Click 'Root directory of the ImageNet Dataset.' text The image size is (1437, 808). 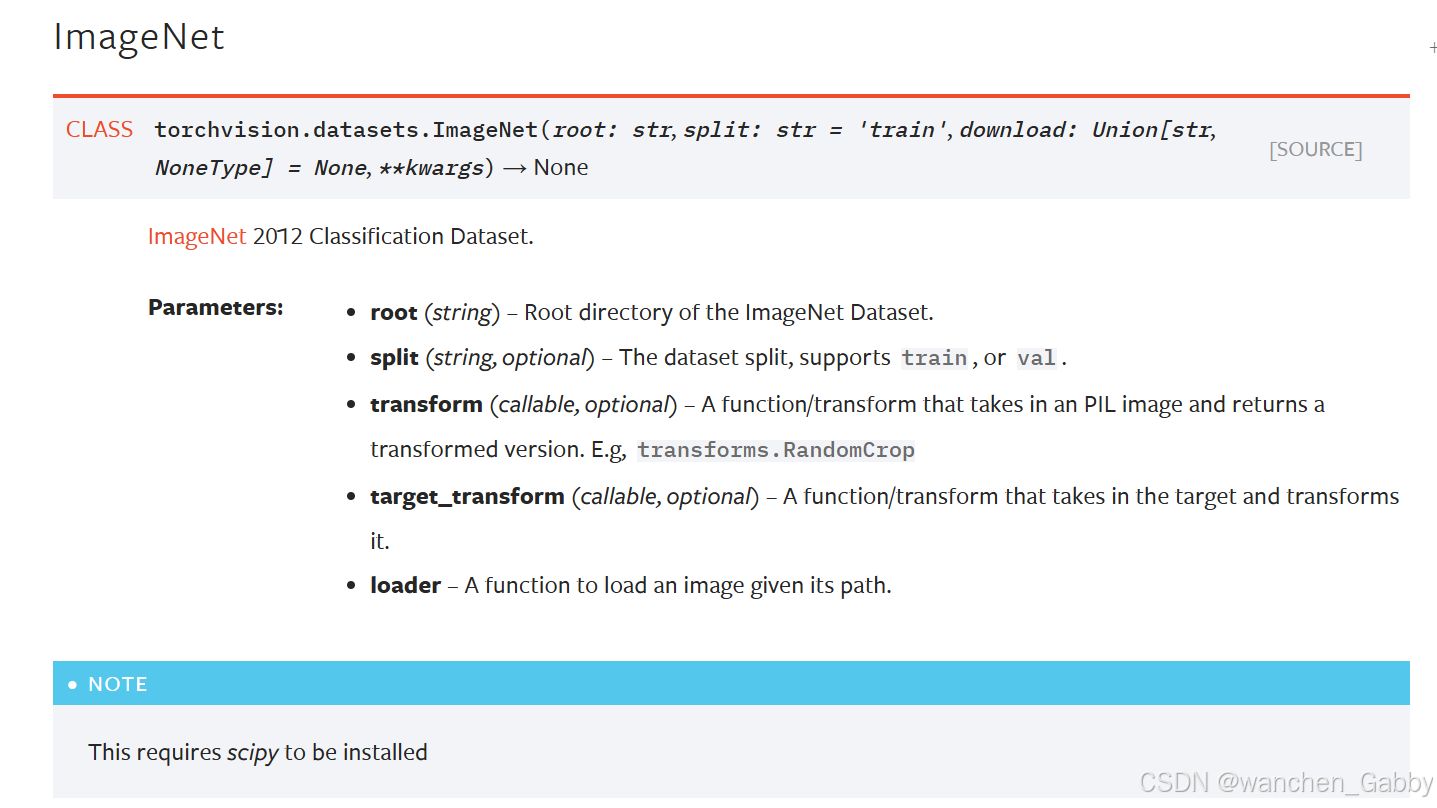coord(729,312)
